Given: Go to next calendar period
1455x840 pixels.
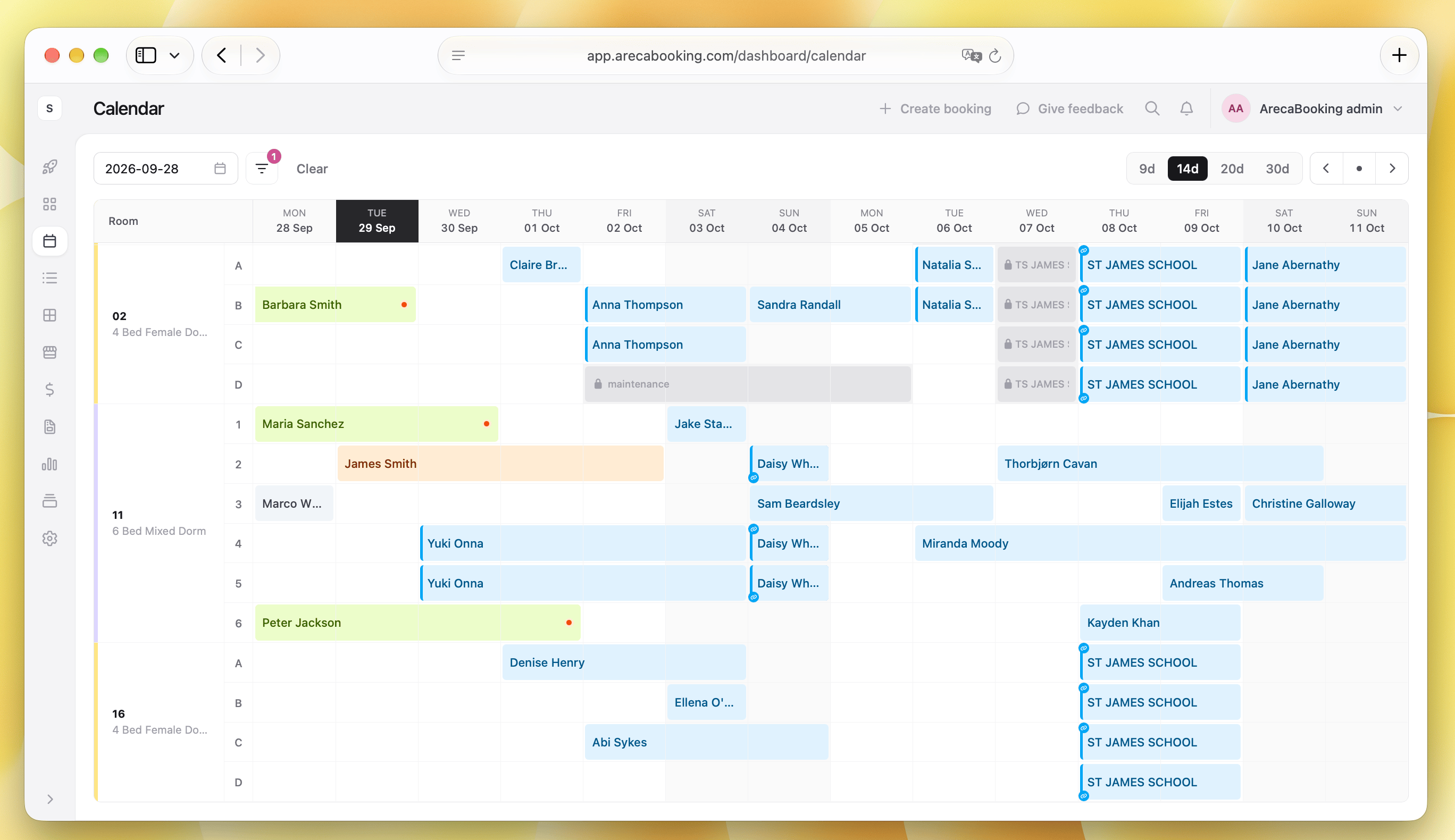Looking at the screenshot, I should (1392, 169).
